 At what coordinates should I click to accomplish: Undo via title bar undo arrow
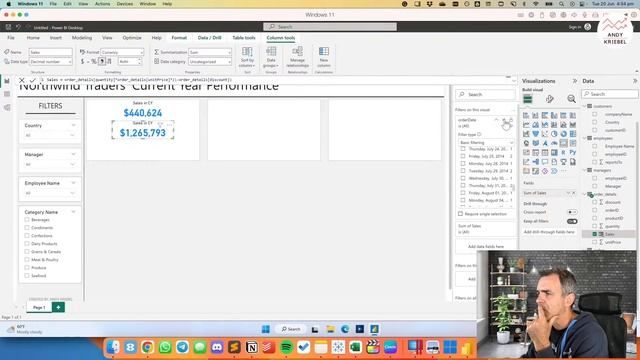(18, 27)
